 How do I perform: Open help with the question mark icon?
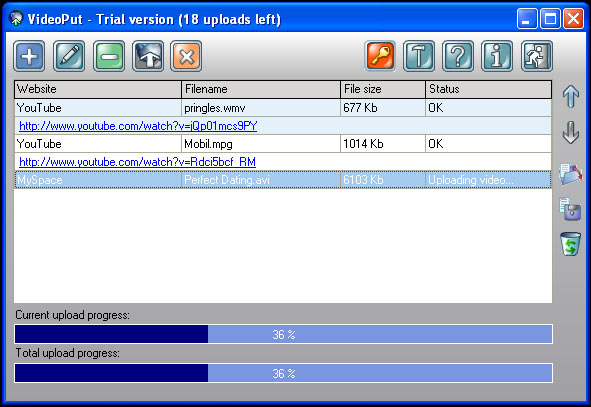[458, 57]
